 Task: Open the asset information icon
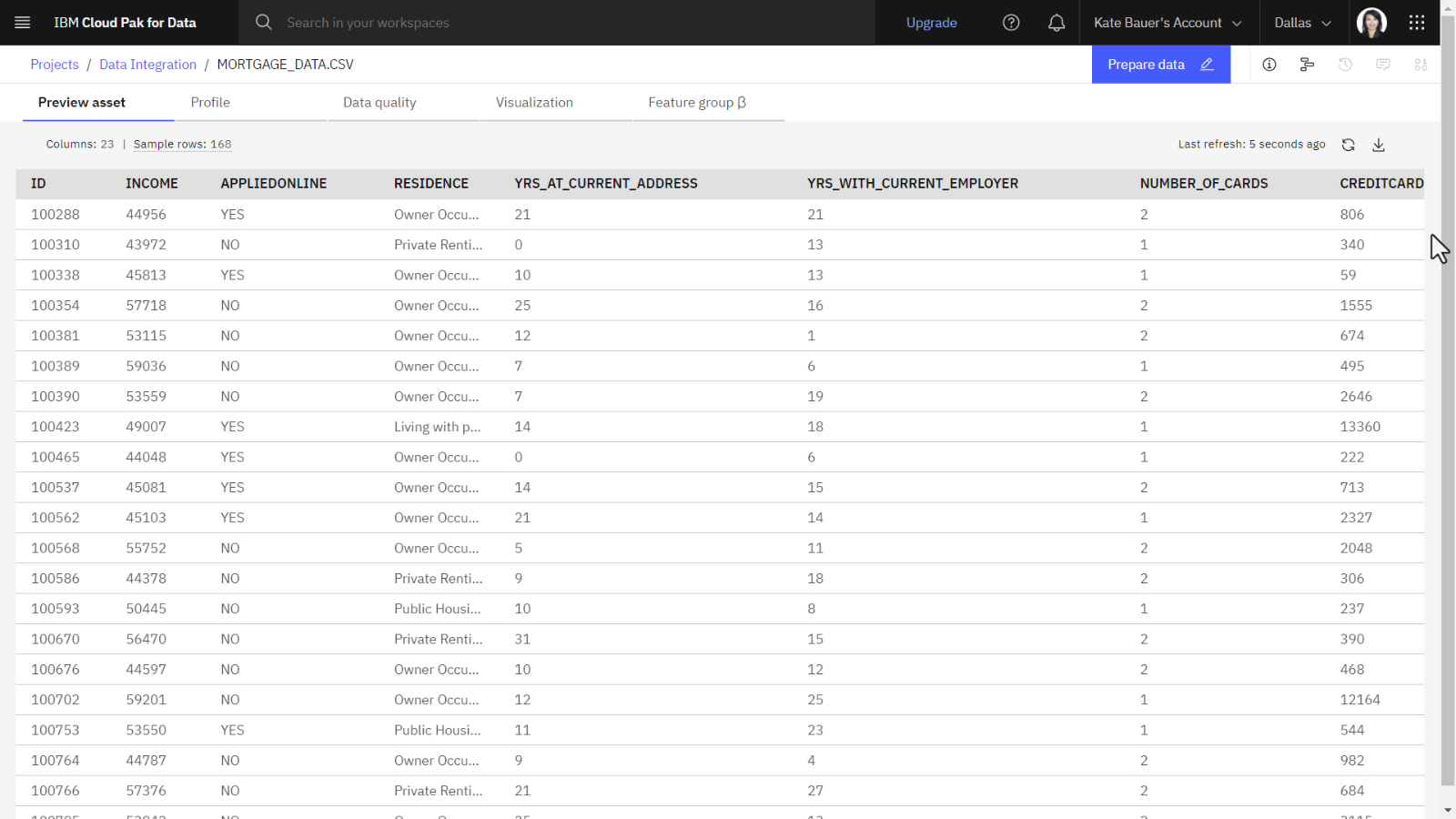tap(1269, 65)
